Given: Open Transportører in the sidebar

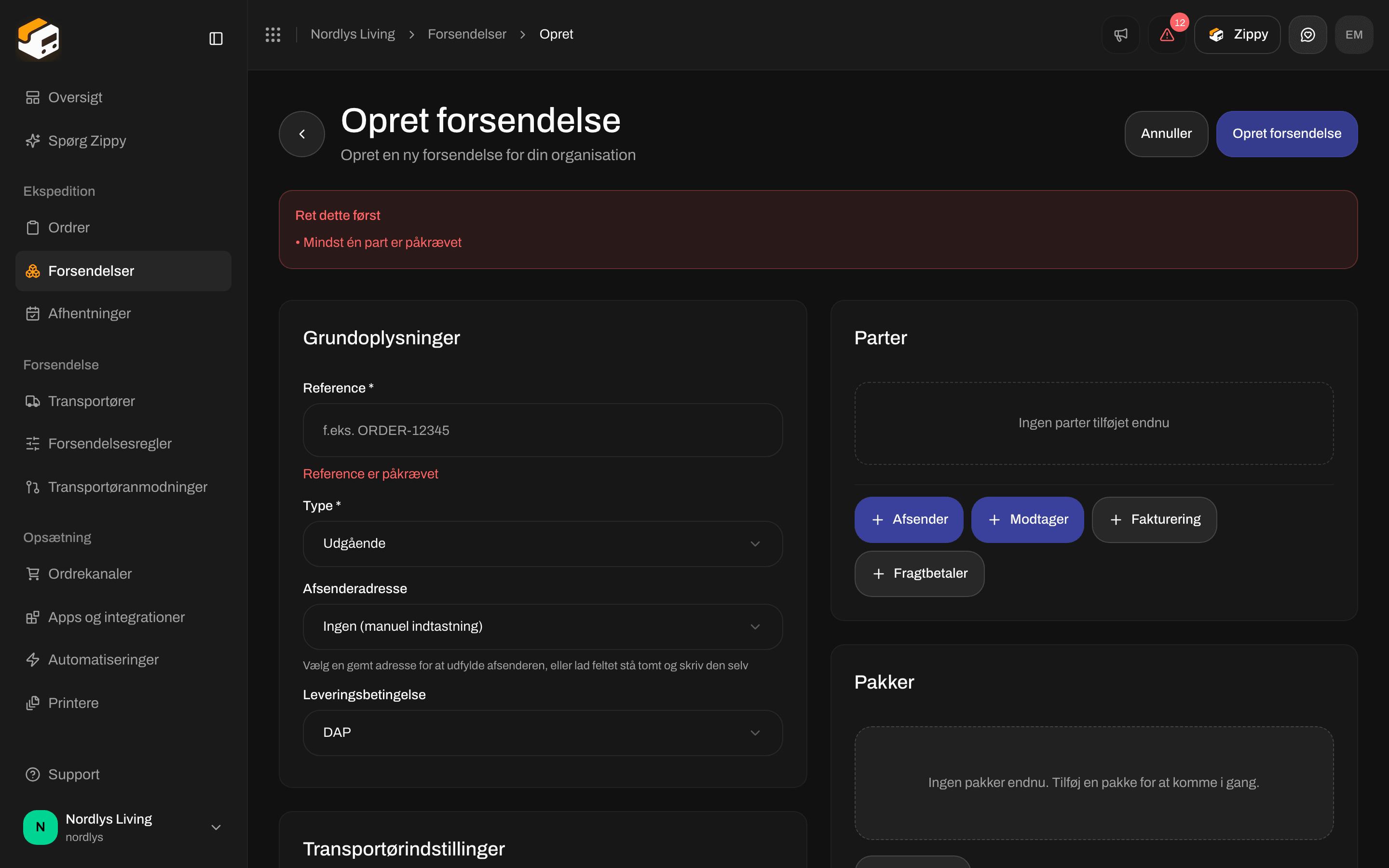Looking at the screenshot, I should point(123,401).
